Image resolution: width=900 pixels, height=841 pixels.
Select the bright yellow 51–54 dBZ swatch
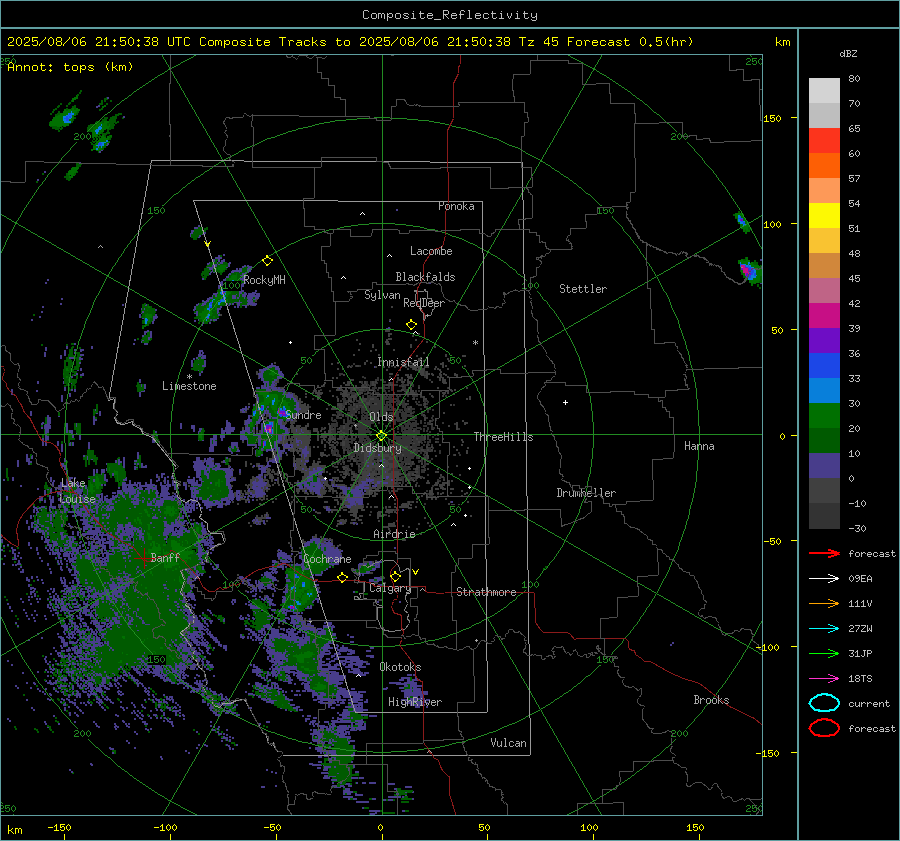(x=824, y=216)
